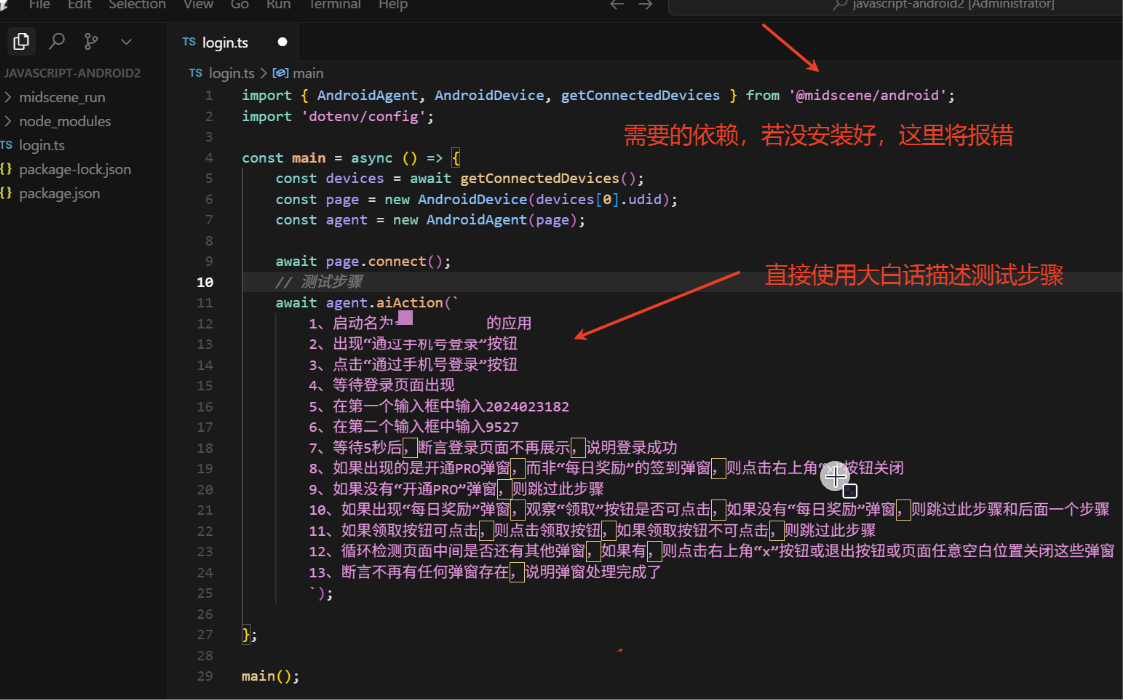Viewport: 1123px width, 700px height.
Task: Open the Help menu
Action: pos(392,5)
